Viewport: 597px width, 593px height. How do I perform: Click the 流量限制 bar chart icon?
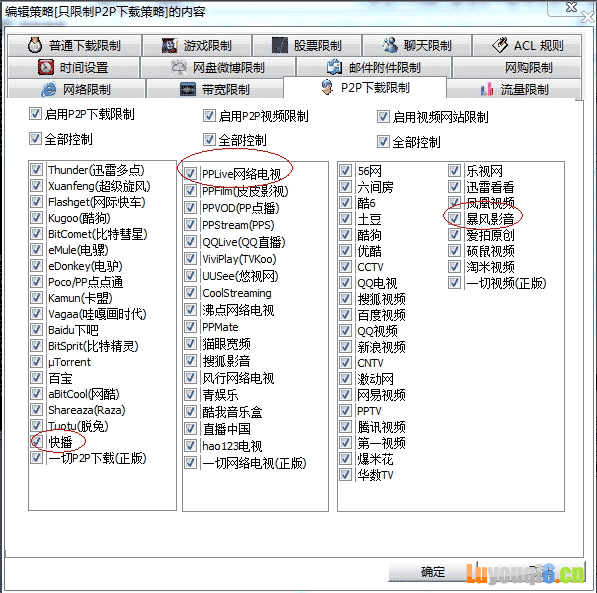point(487,90)
